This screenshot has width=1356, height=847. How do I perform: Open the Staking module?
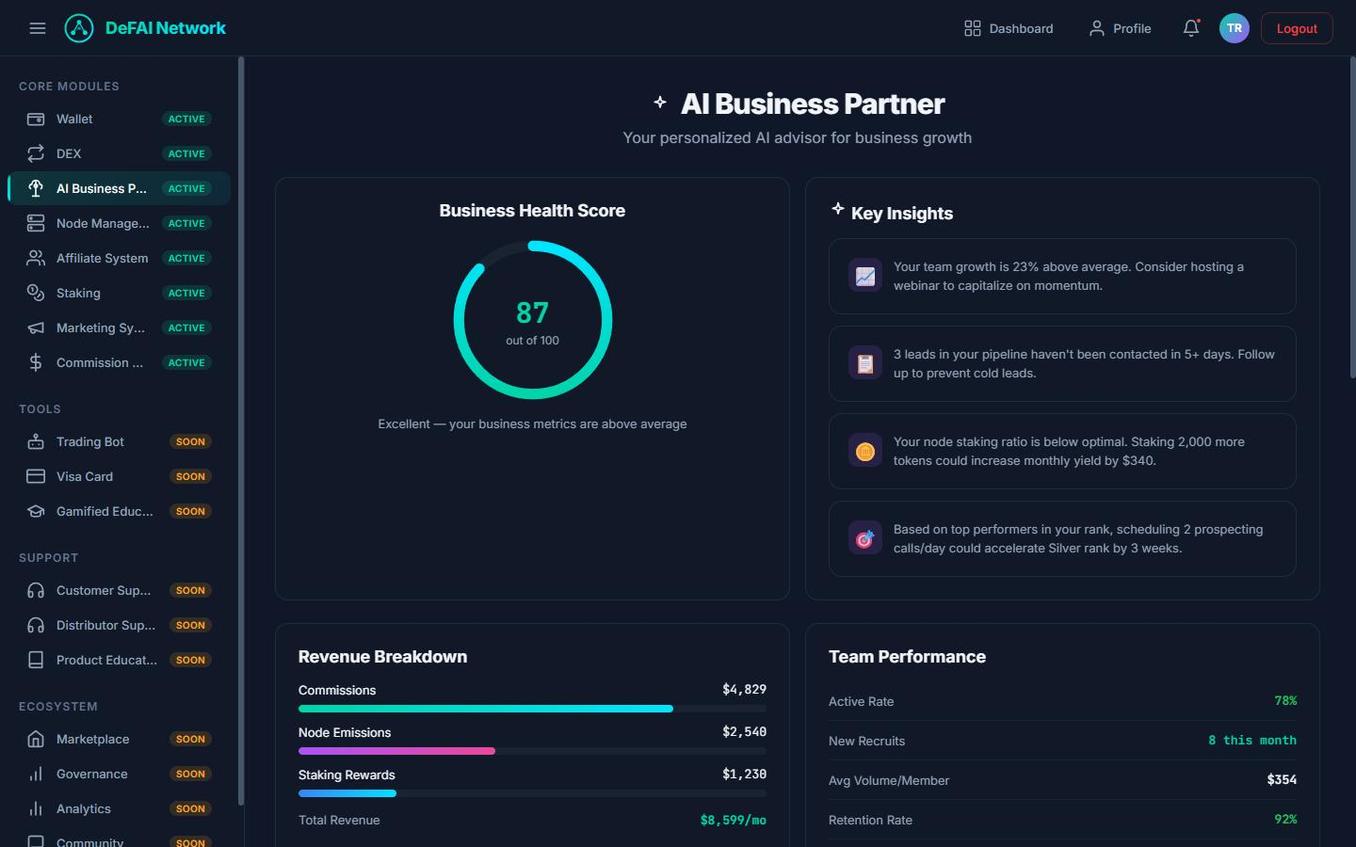35,293
